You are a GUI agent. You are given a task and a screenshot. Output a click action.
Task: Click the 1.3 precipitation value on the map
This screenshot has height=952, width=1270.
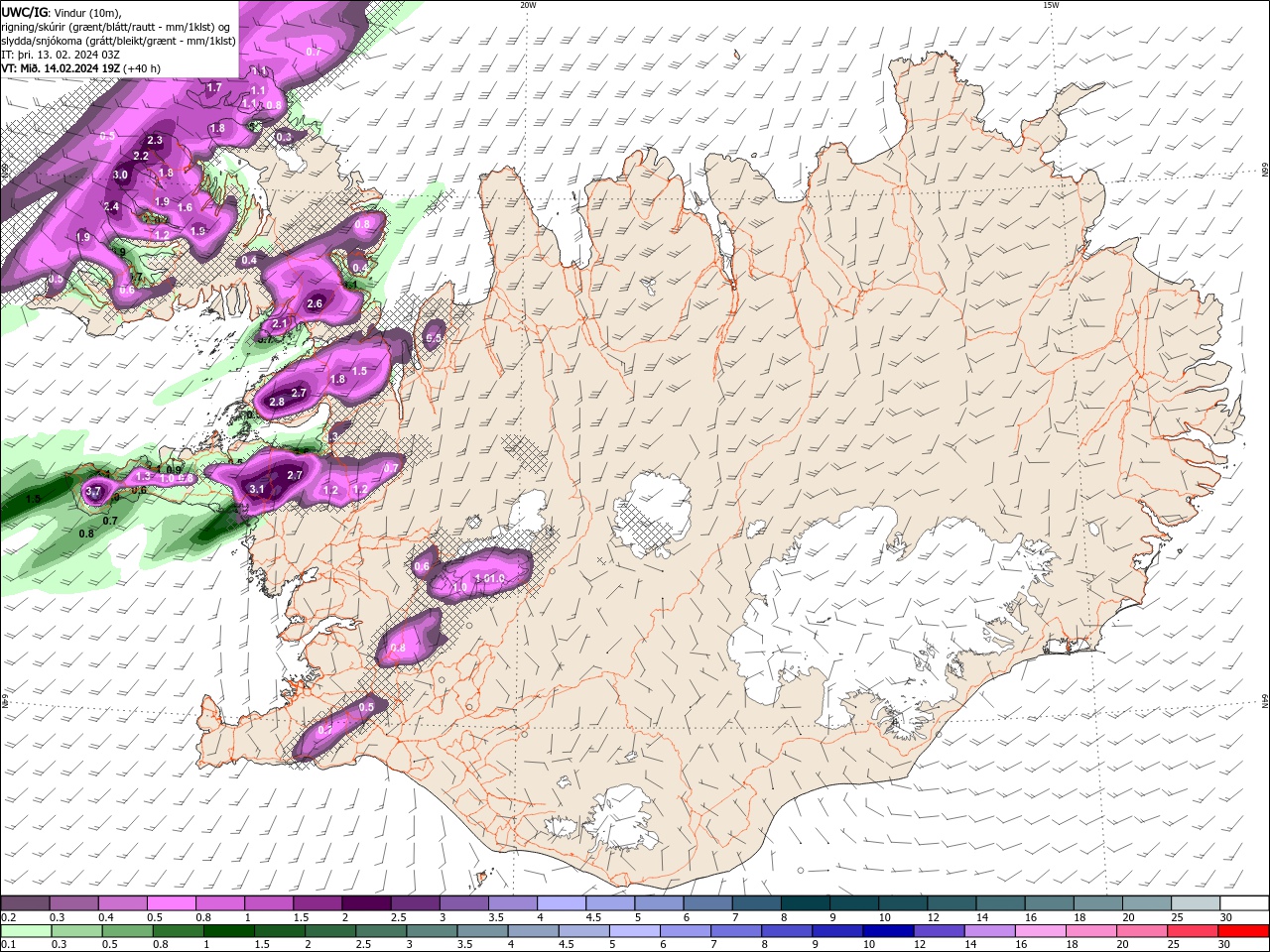point(143,476)
